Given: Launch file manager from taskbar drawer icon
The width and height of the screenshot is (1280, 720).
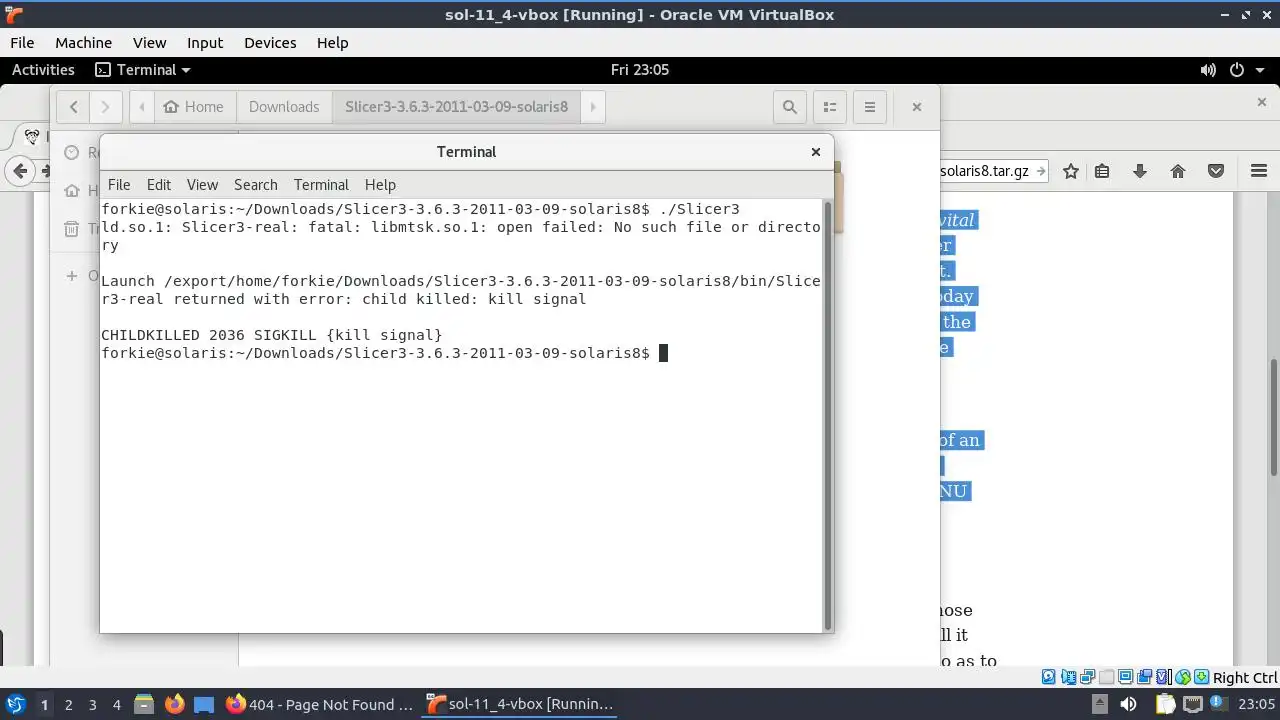Looking at the screenshot, I should coord(144,705).
